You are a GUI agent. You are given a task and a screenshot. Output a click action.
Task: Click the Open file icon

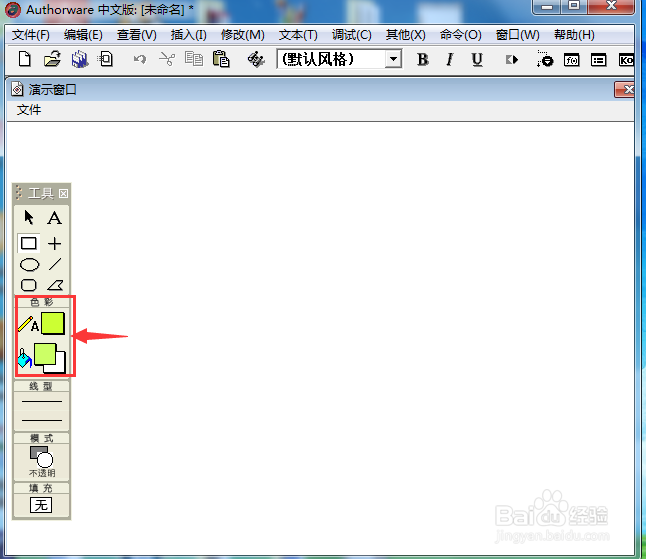point(52,59)
